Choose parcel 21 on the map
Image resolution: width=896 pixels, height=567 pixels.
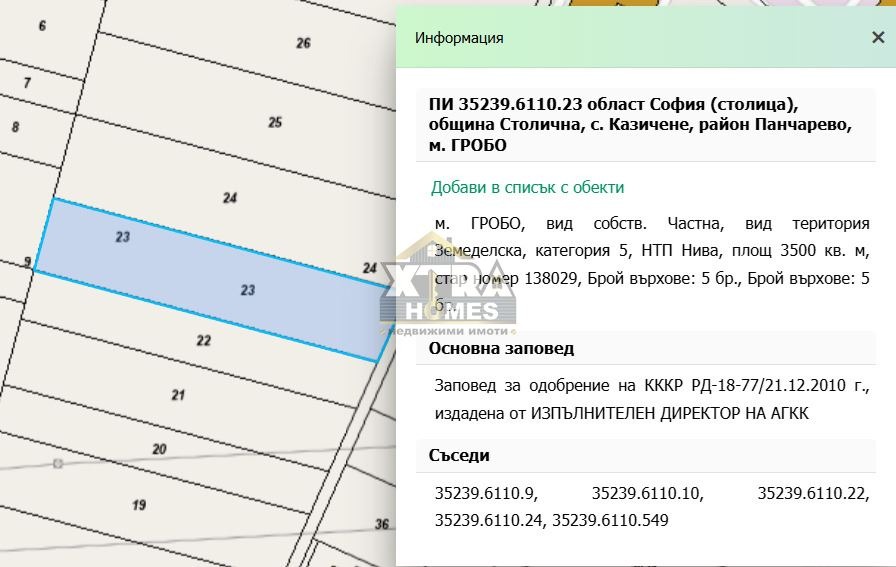[178, 395]
